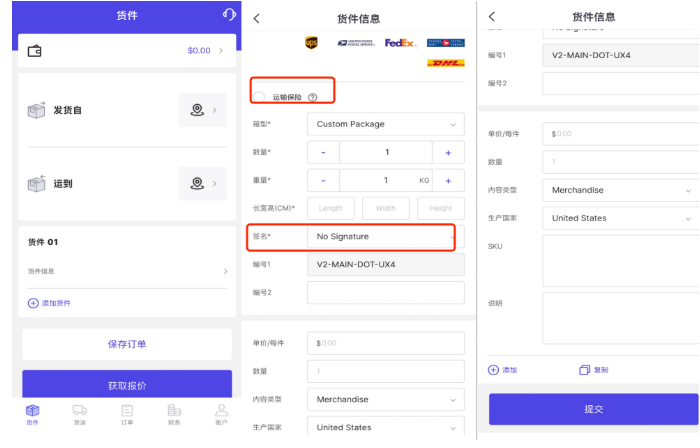This screenshot has width=700, height=448.
Task: Open the 签名 No Signature dropdown
Action: point(386,236)
